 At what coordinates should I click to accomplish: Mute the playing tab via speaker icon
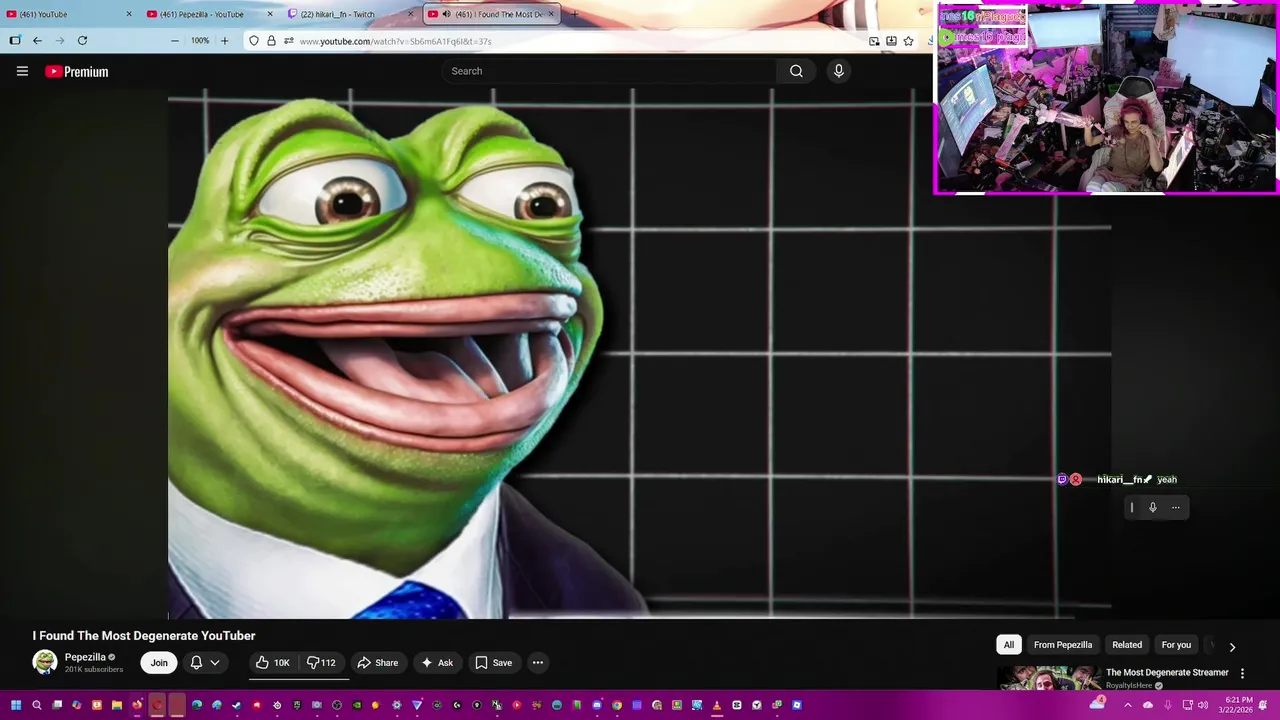pyautogui.click(x=446, y=14)
